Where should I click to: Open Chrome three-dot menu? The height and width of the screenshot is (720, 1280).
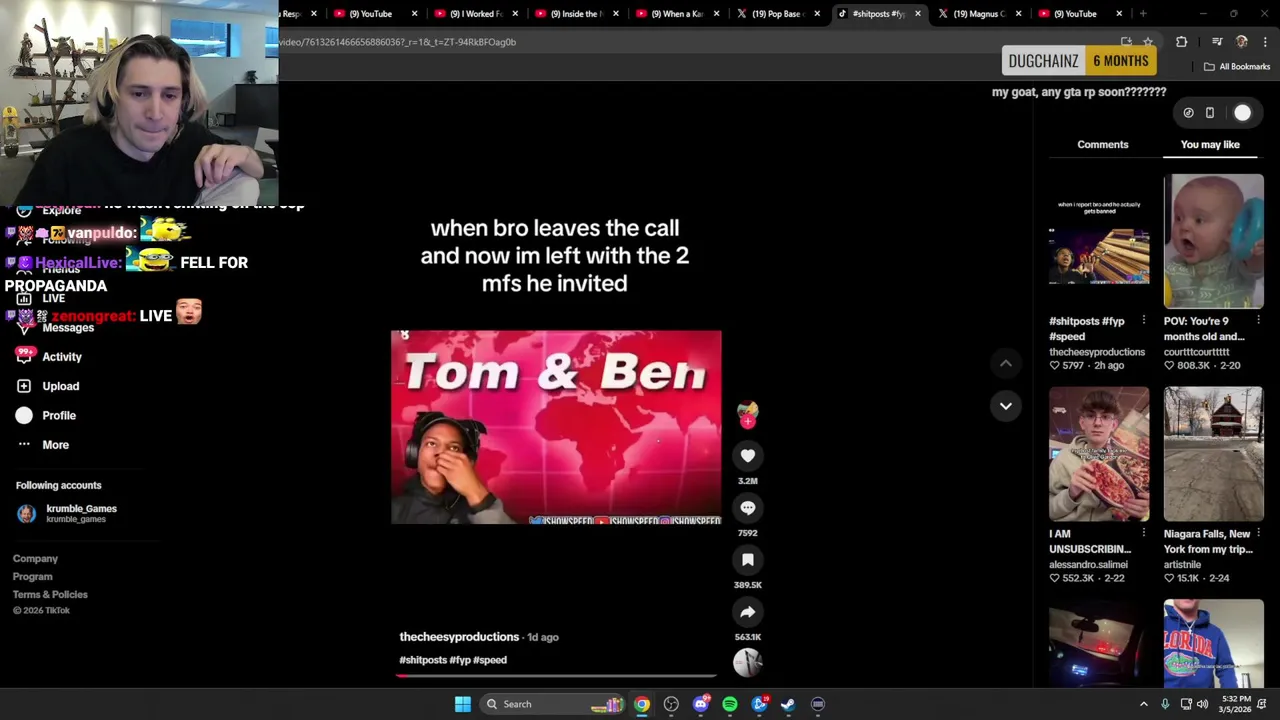pos(1265,42)
